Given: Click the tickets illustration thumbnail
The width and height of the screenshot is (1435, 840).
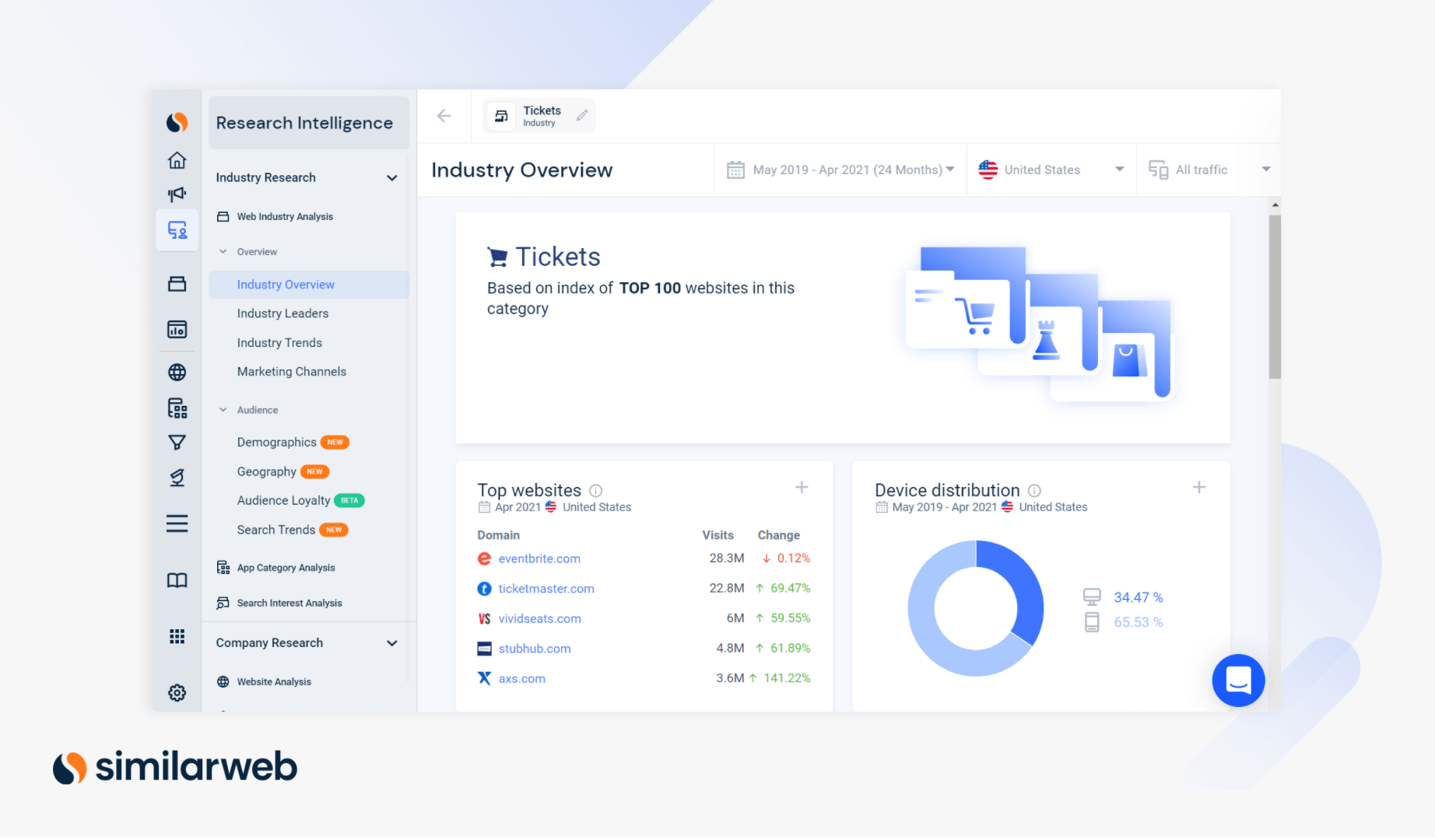Looking at the screenshot, I should [1039, 324].
